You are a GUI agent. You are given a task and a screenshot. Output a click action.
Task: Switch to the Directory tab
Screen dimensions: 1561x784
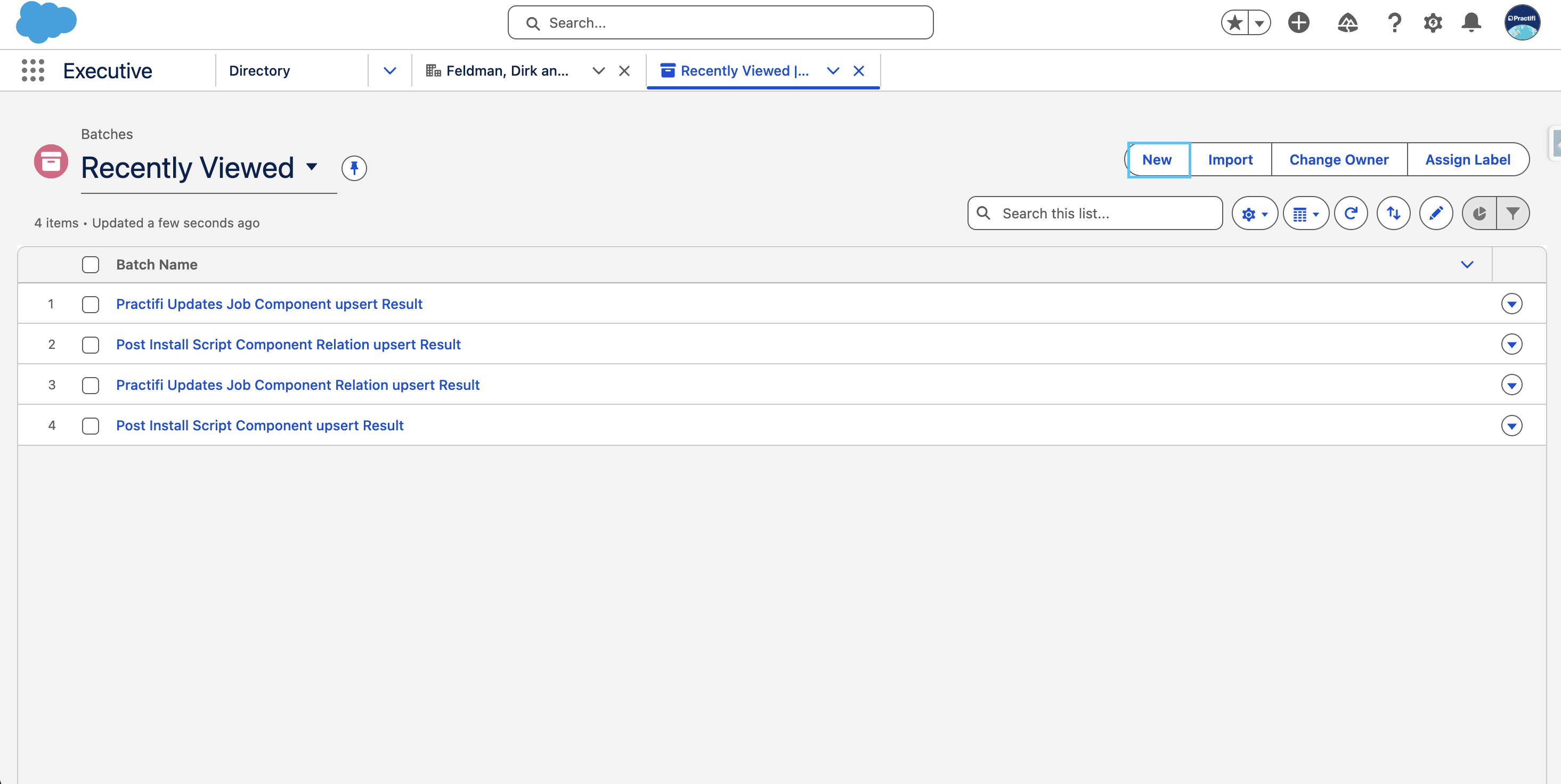click(x=259, y=71)
